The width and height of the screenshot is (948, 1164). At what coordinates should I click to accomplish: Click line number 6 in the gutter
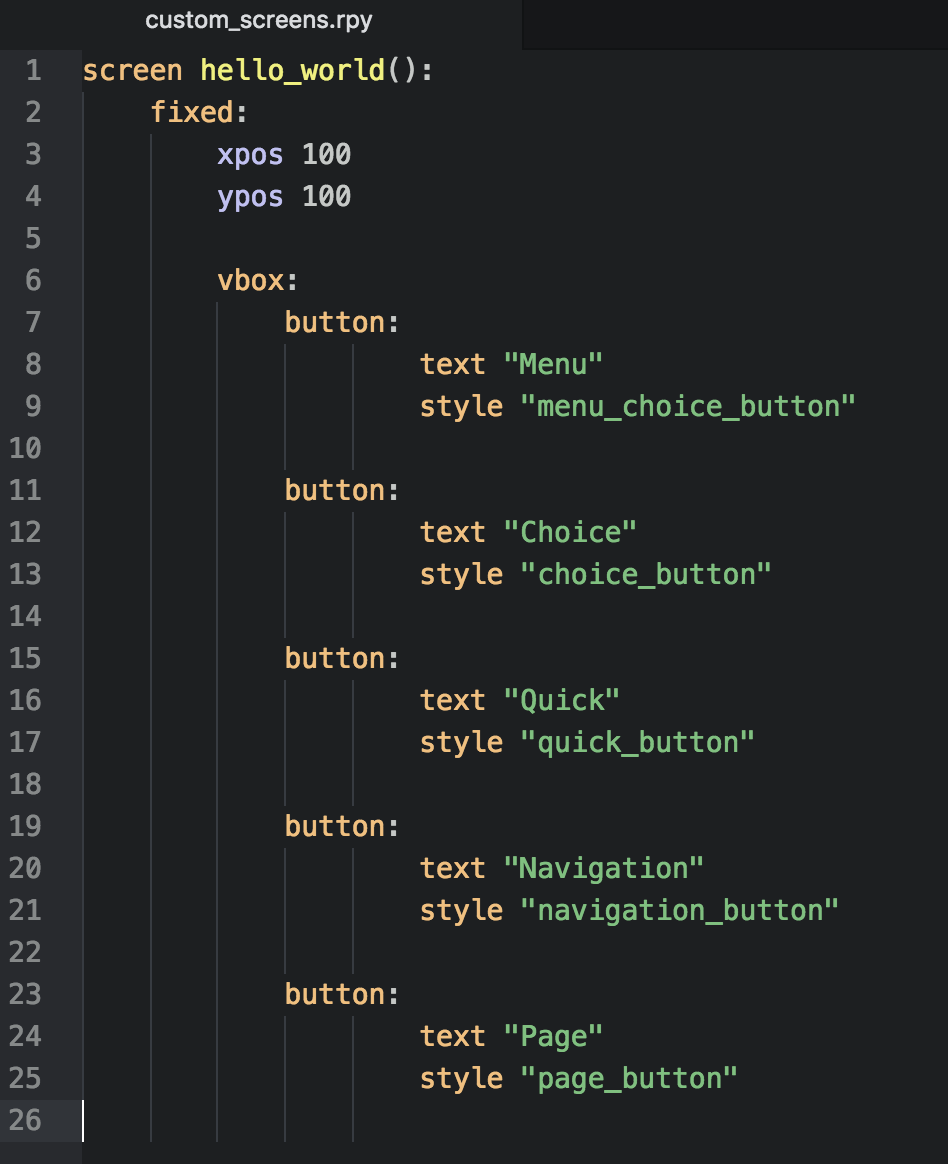33,281
